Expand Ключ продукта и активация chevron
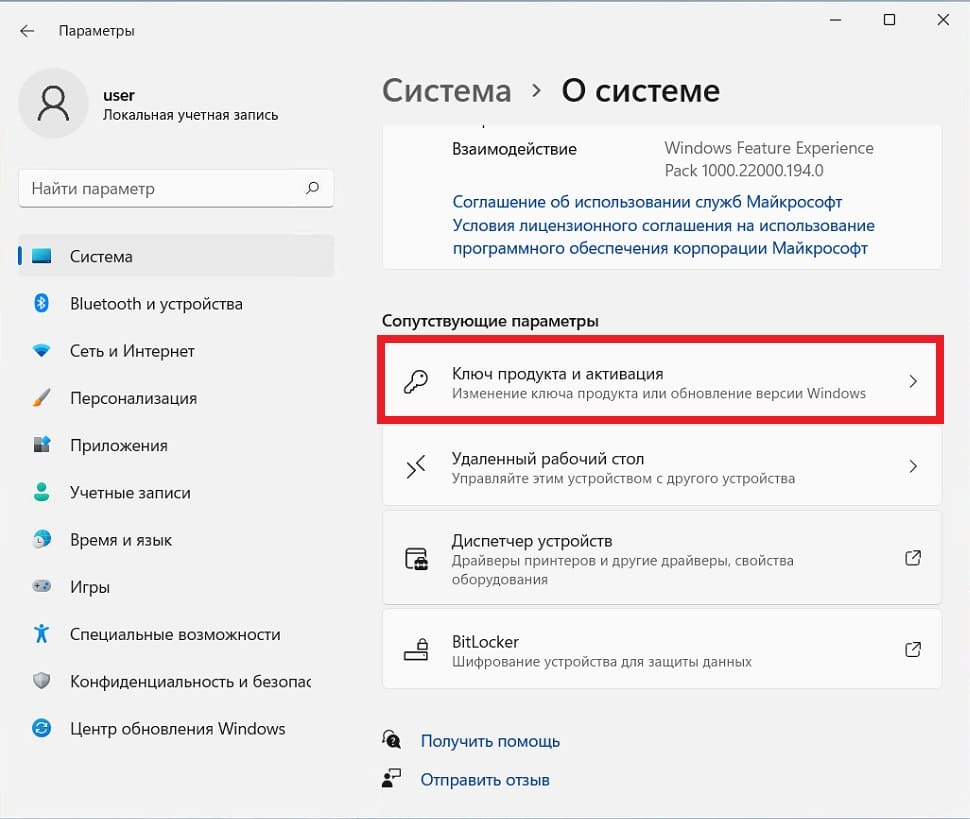The image size is (970, 819). coord(913,381)
